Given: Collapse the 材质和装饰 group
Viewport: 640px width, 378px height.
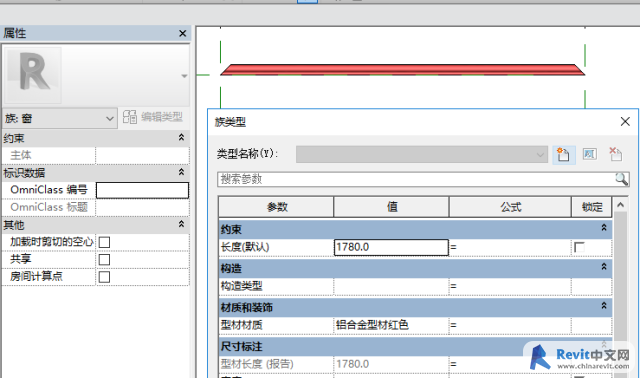Looking at the screenshot, I should pyautogui.click(x=604, y=306).
